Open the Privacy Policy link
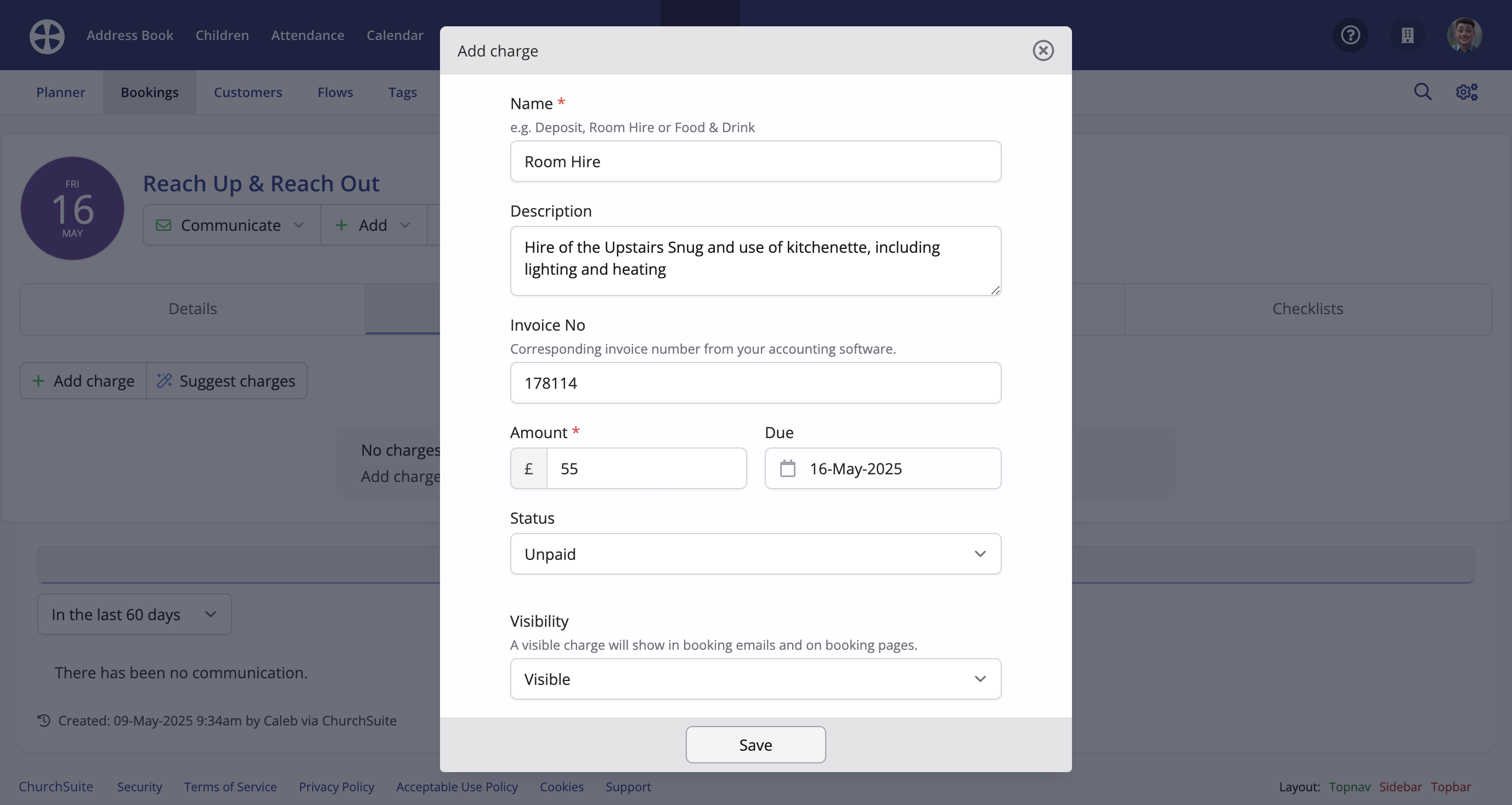1512x805 pixels. pyautogui.click(x=336, y=786)
